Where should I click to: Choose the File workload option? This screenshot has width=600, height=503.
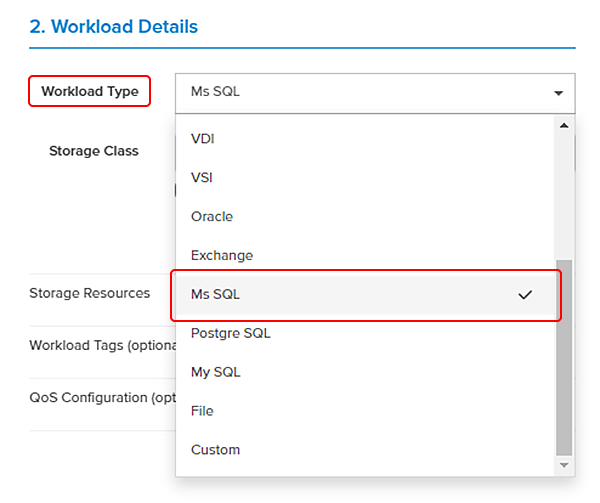365,411
